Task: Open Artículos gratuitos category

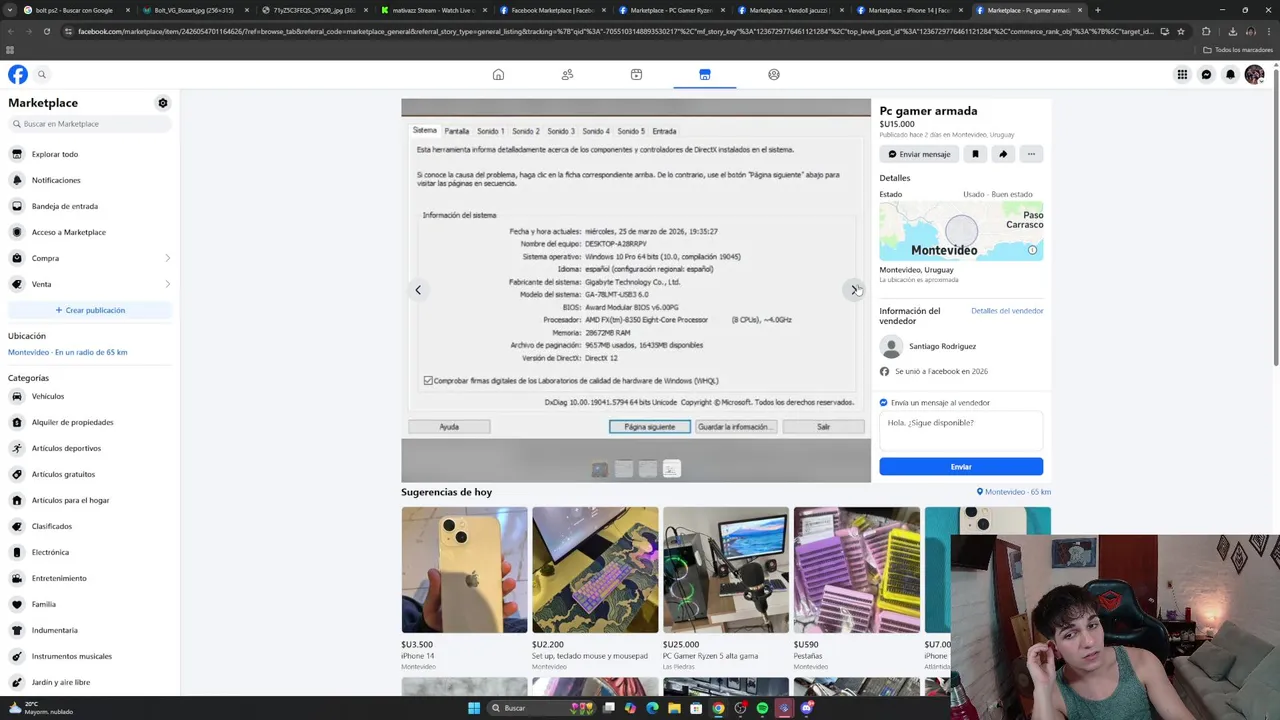Action: 90,474
